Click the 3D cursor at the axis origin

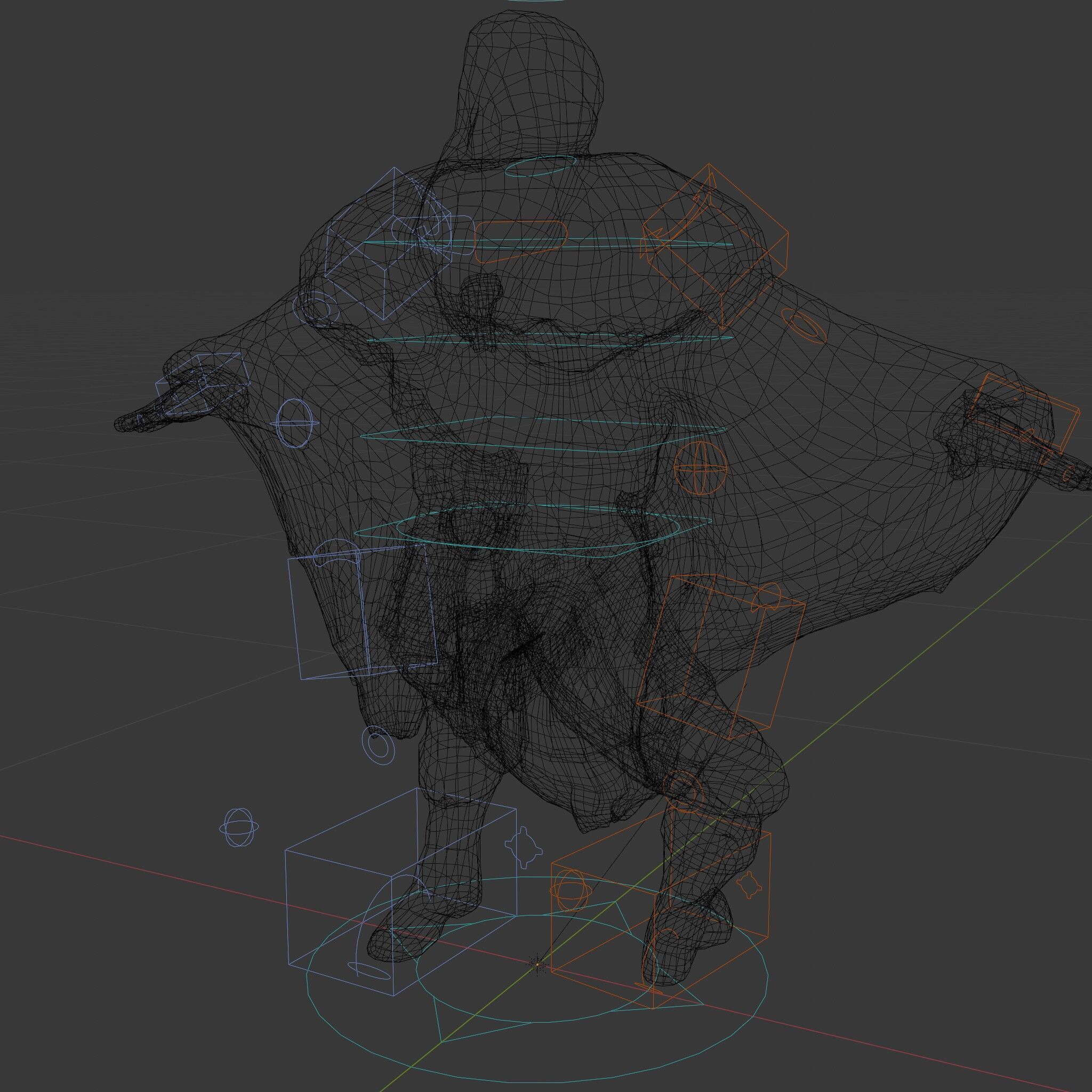(x=536, y=964)
